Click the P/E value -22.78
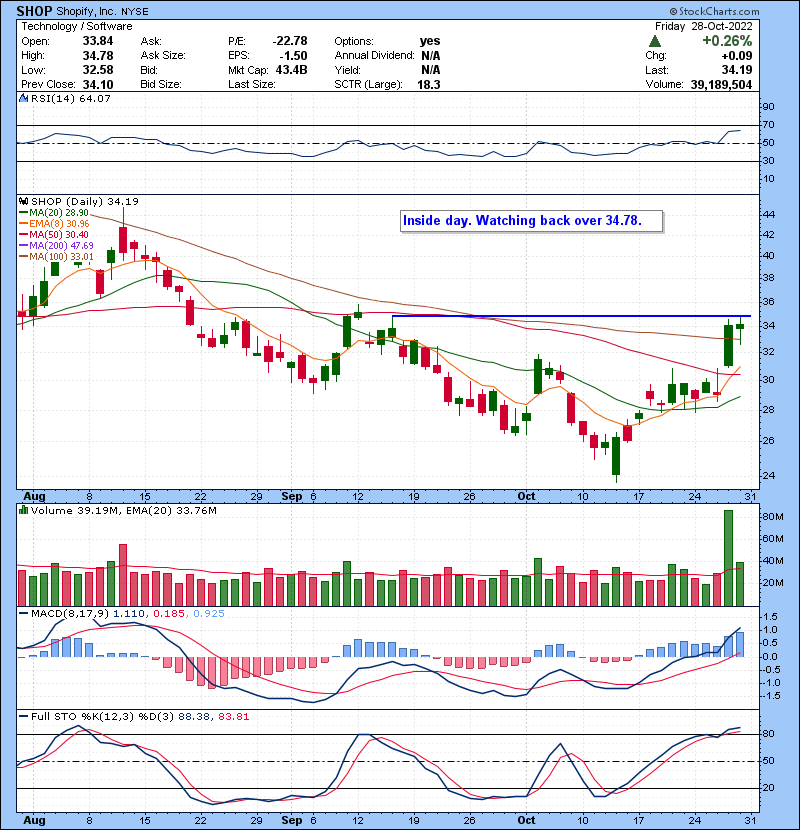 pos(290,41)
